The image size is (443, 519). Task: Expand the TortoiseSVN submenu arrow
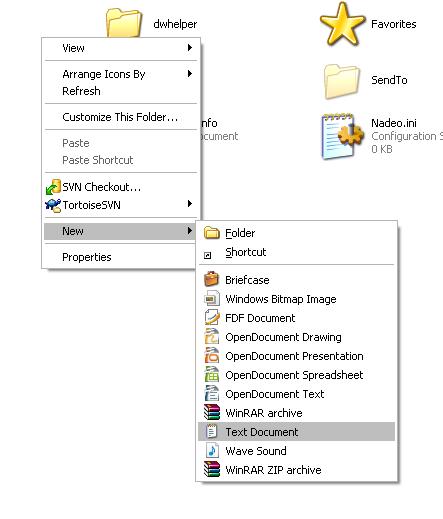190,204
